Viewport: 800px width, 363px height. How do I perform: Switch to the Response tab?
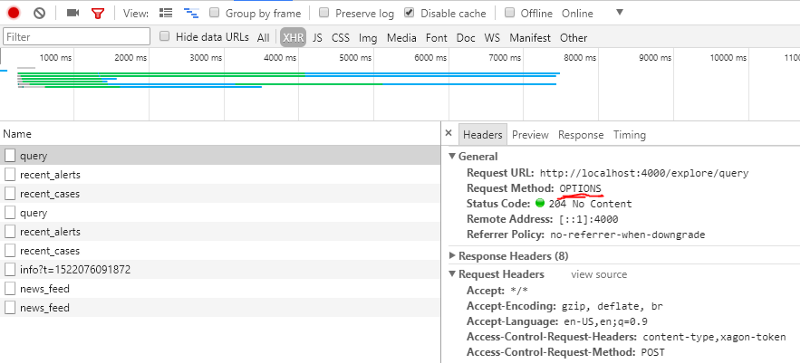coord(581,135)
